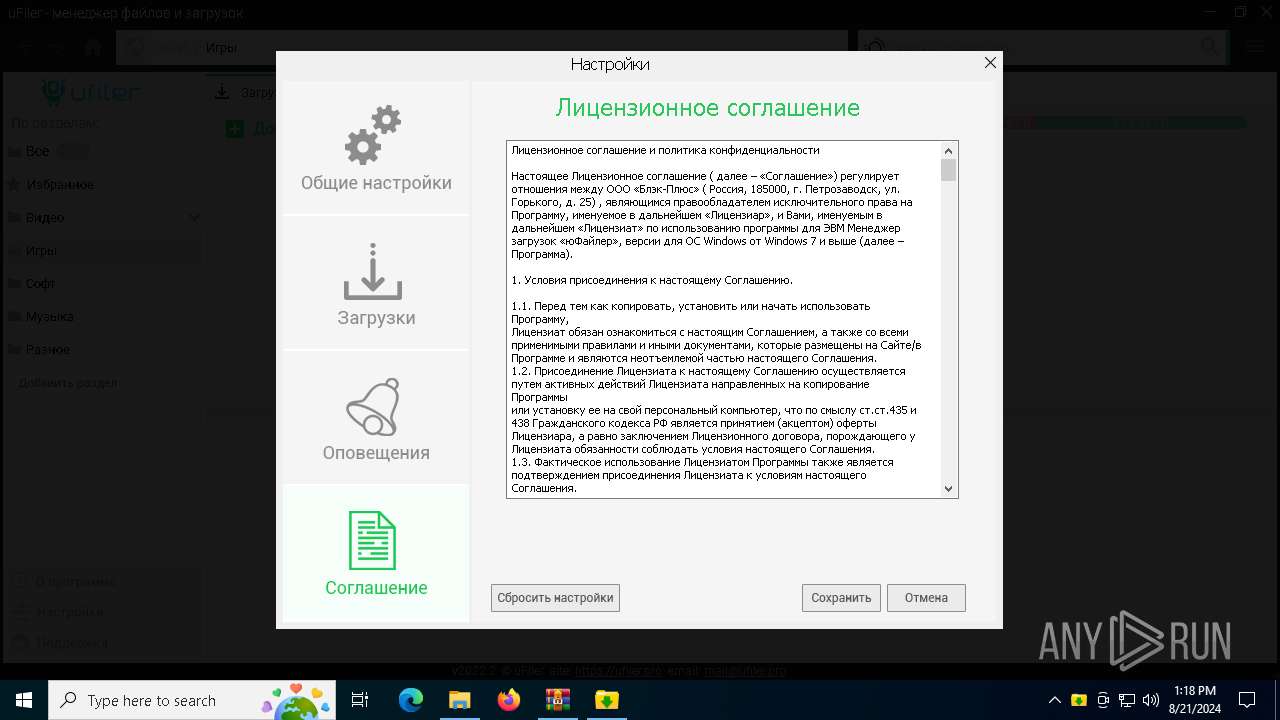Click the license text scrollbar up arrow
The height and width of the screenshot is (720, 1280).
coord(948,150)
